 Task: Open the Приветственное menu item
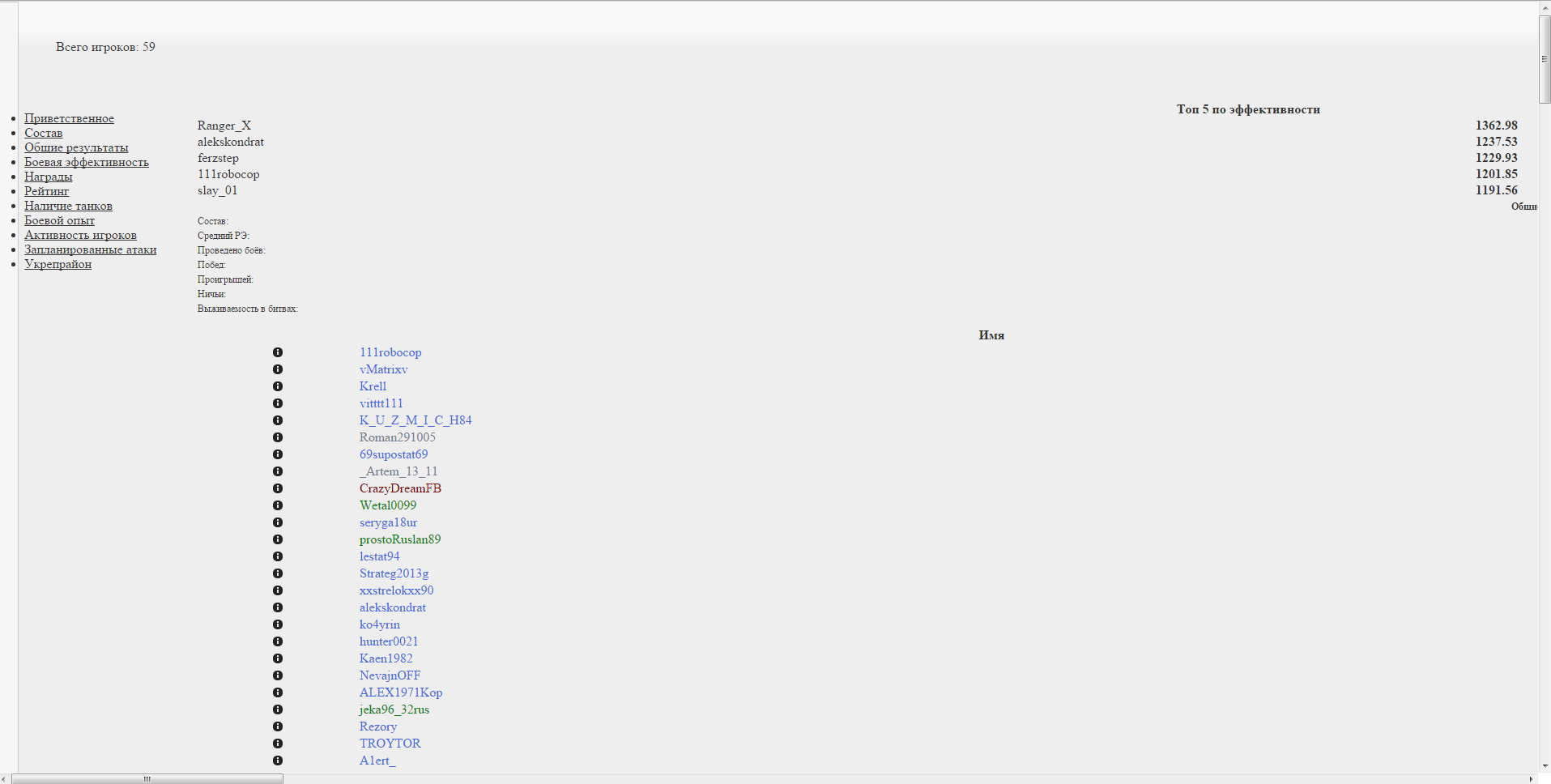click(x=69, y=118)
